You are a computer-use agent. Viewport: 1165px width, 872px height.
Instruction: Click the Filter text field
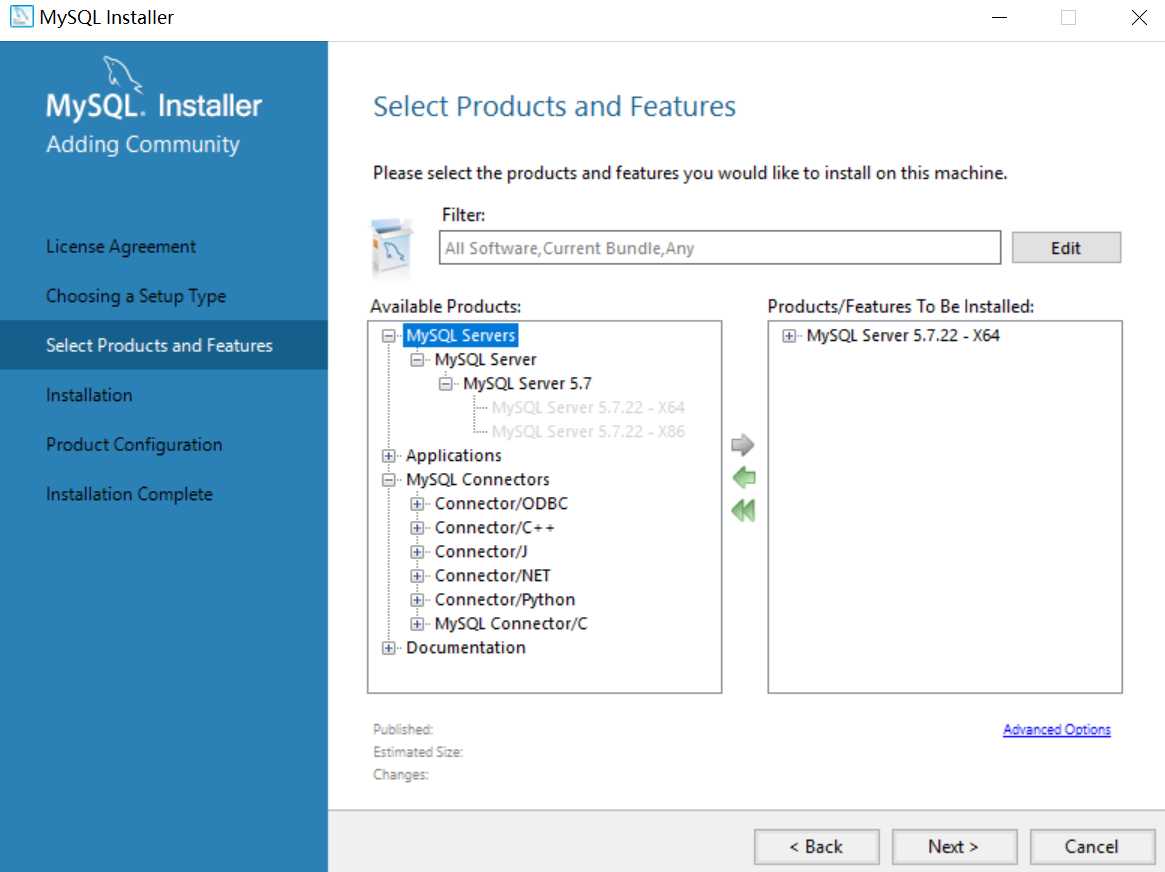[719, 247]
